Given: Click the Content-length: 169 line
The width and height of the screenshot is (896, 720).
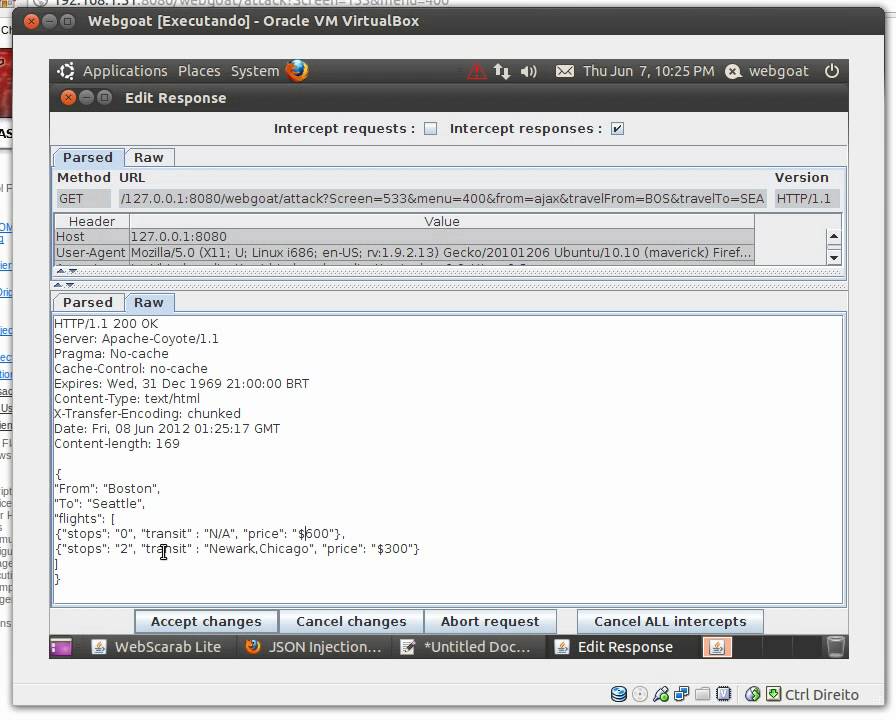Looking at the screenshot, I should tap(117, 444).
